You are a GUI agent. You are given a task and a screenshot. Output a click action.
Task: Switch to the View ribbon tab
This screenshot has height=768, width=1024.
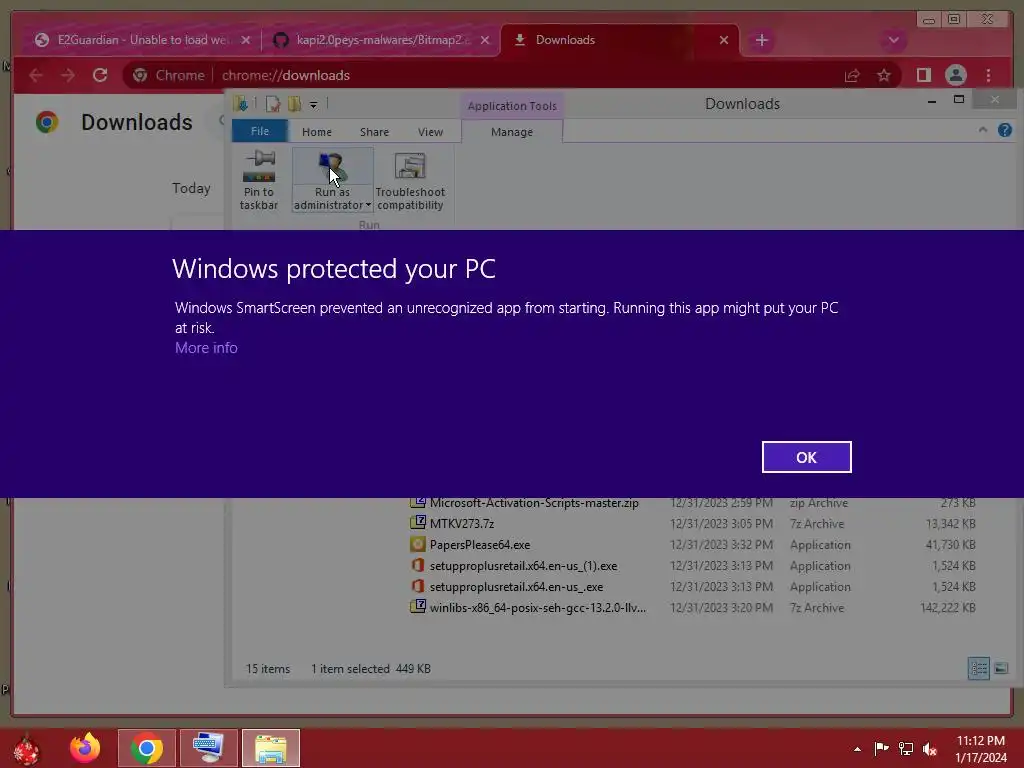pyautogui.click(x=430, y=132)
